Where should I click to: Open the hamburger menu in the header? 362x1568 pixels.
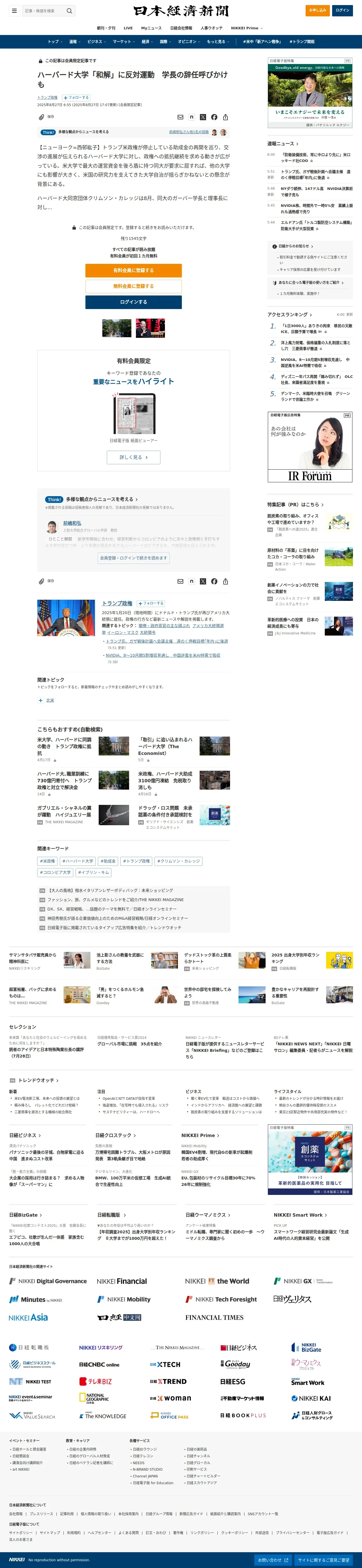[14, 10]
